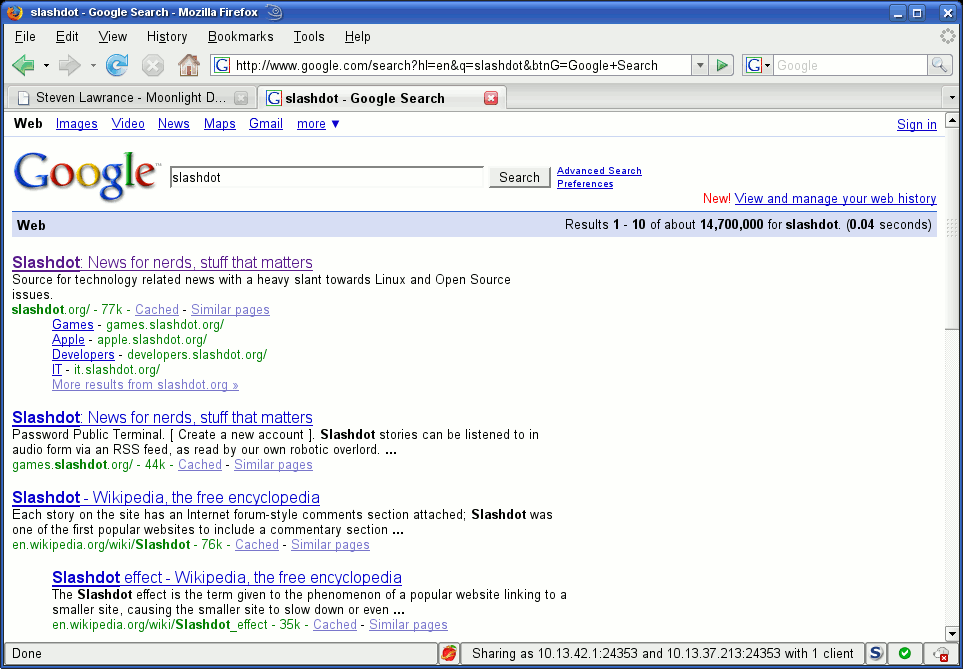Open the Bookmarks menu

[x=241, y=37]
